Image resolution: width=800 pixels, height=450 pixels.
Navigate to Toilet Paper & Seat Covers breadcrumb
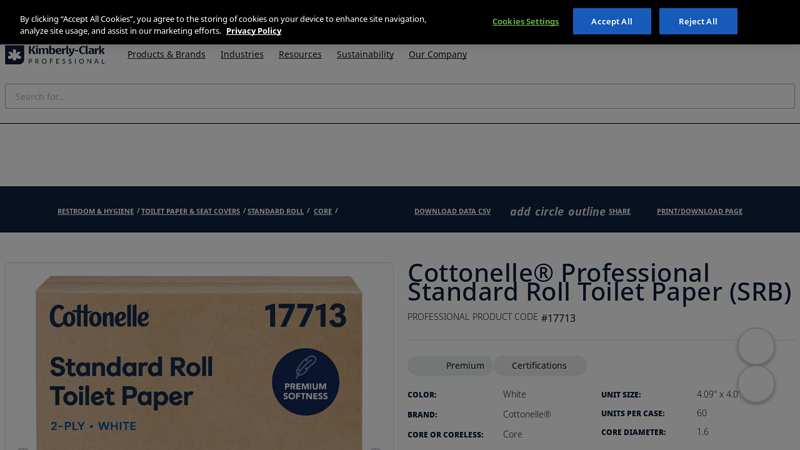pos(190,211)
